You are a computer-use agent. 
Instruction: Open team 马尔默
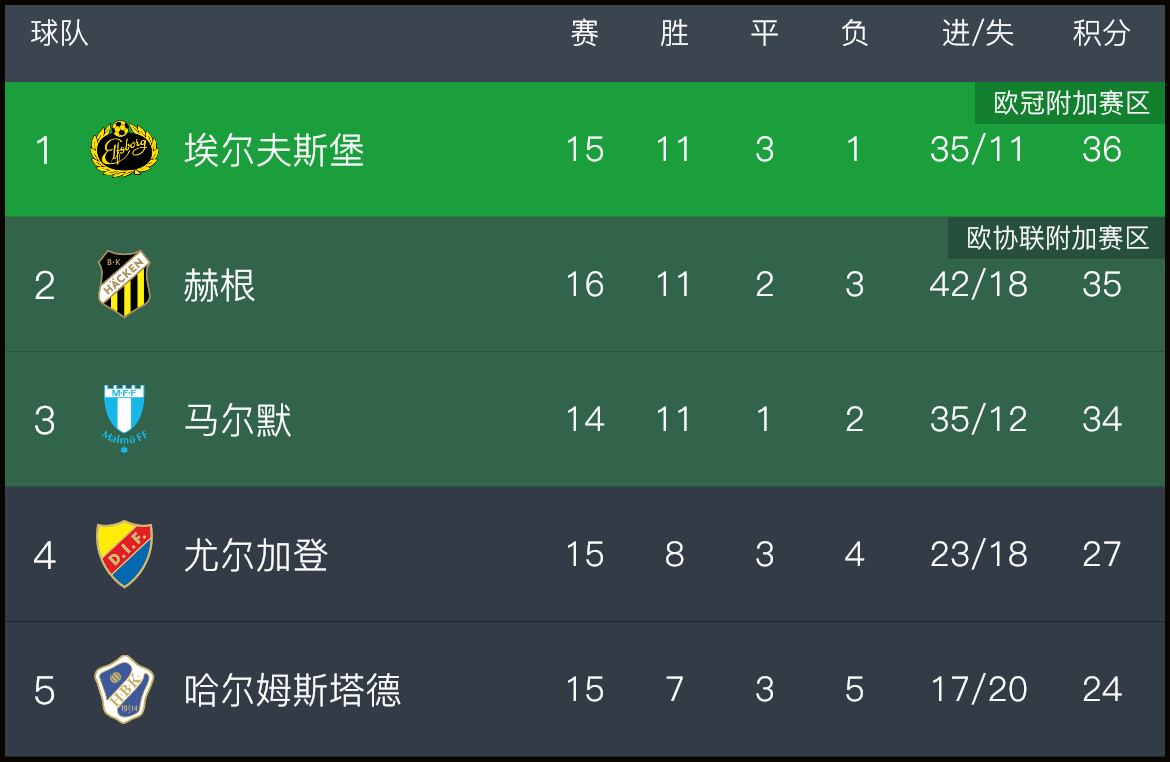[237, 420]
